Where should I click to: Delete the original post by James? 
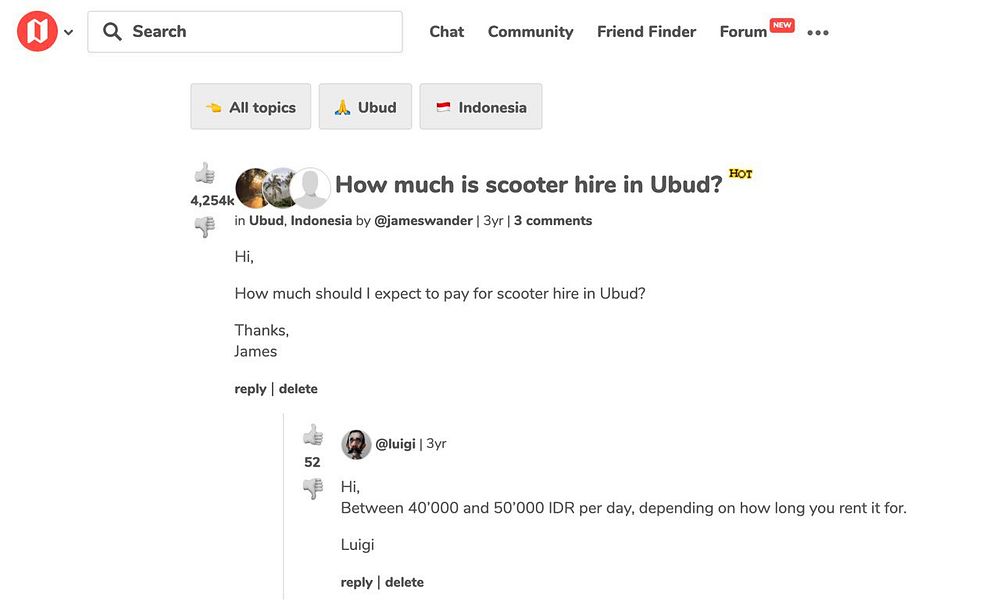(x=298, y=389)
